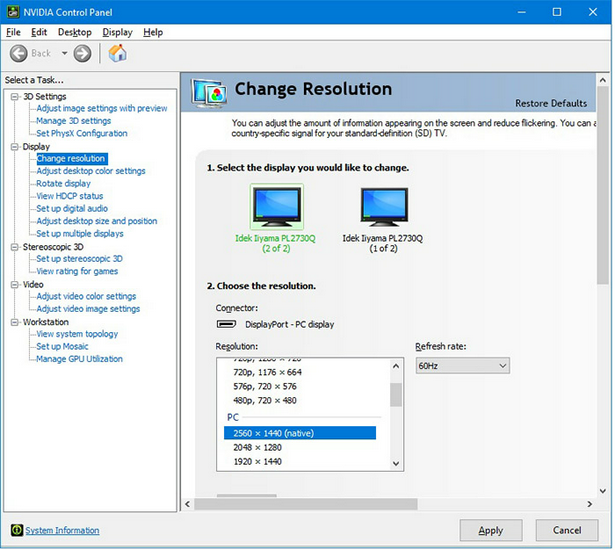Collapse the Display tree node
Image resolution: width=615 pixels, height=550 pixels.
pyautogui.click(x=15, y=147)
